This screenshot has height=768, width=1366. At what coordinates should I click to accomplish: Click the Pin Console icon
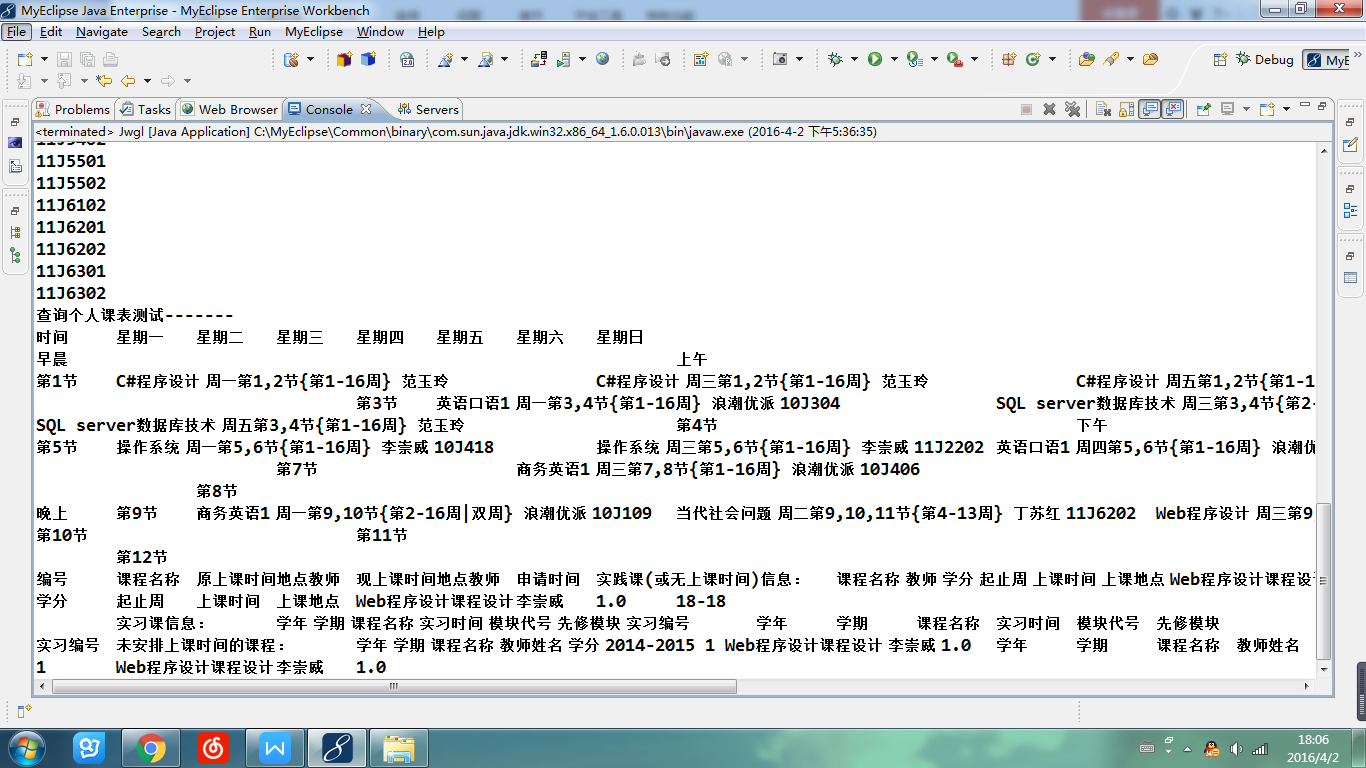tap(1204, 109)
